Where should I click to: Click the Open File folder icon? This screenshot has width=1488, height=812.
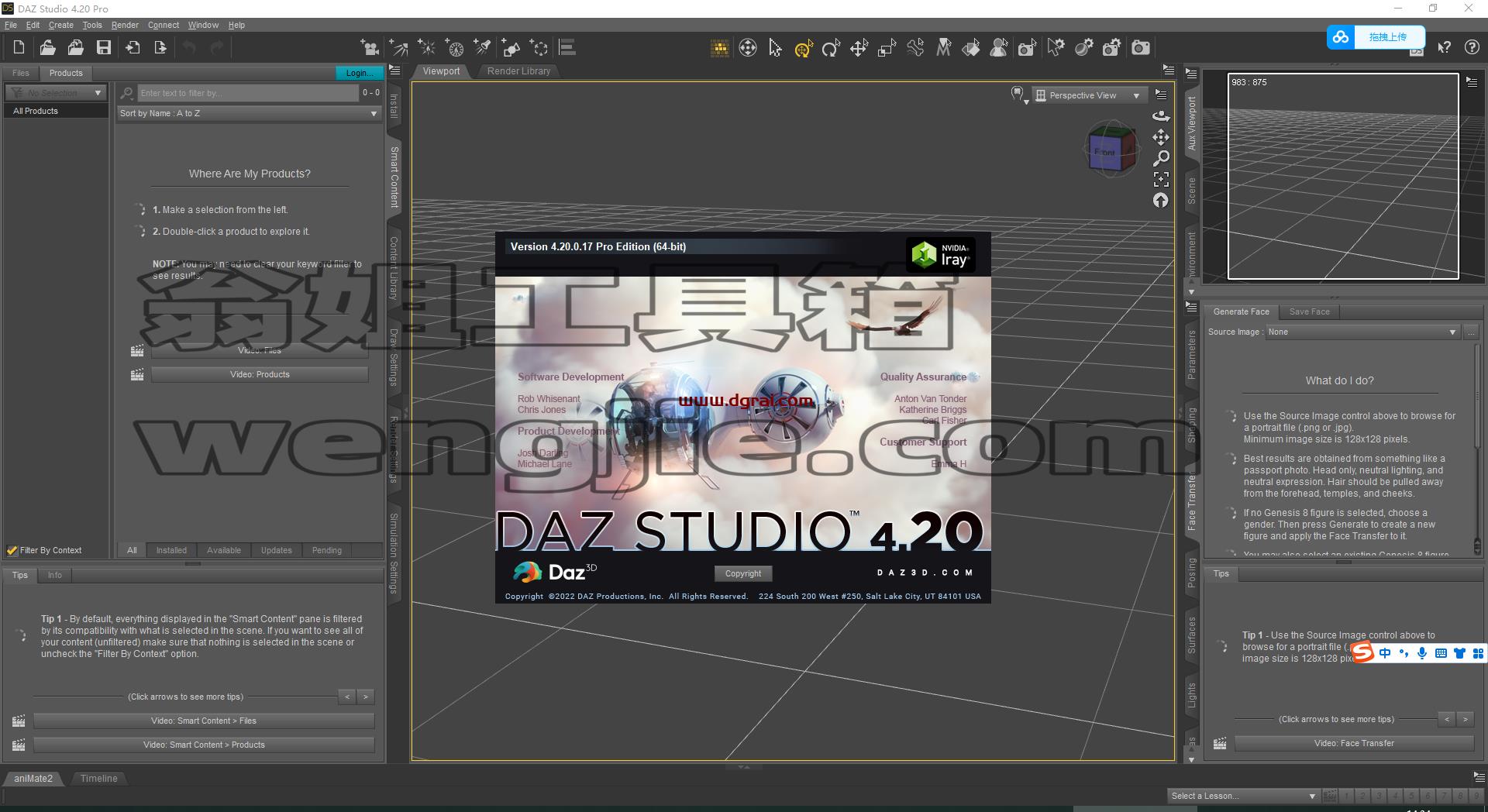pyautogui.click(x=47, y=47)
